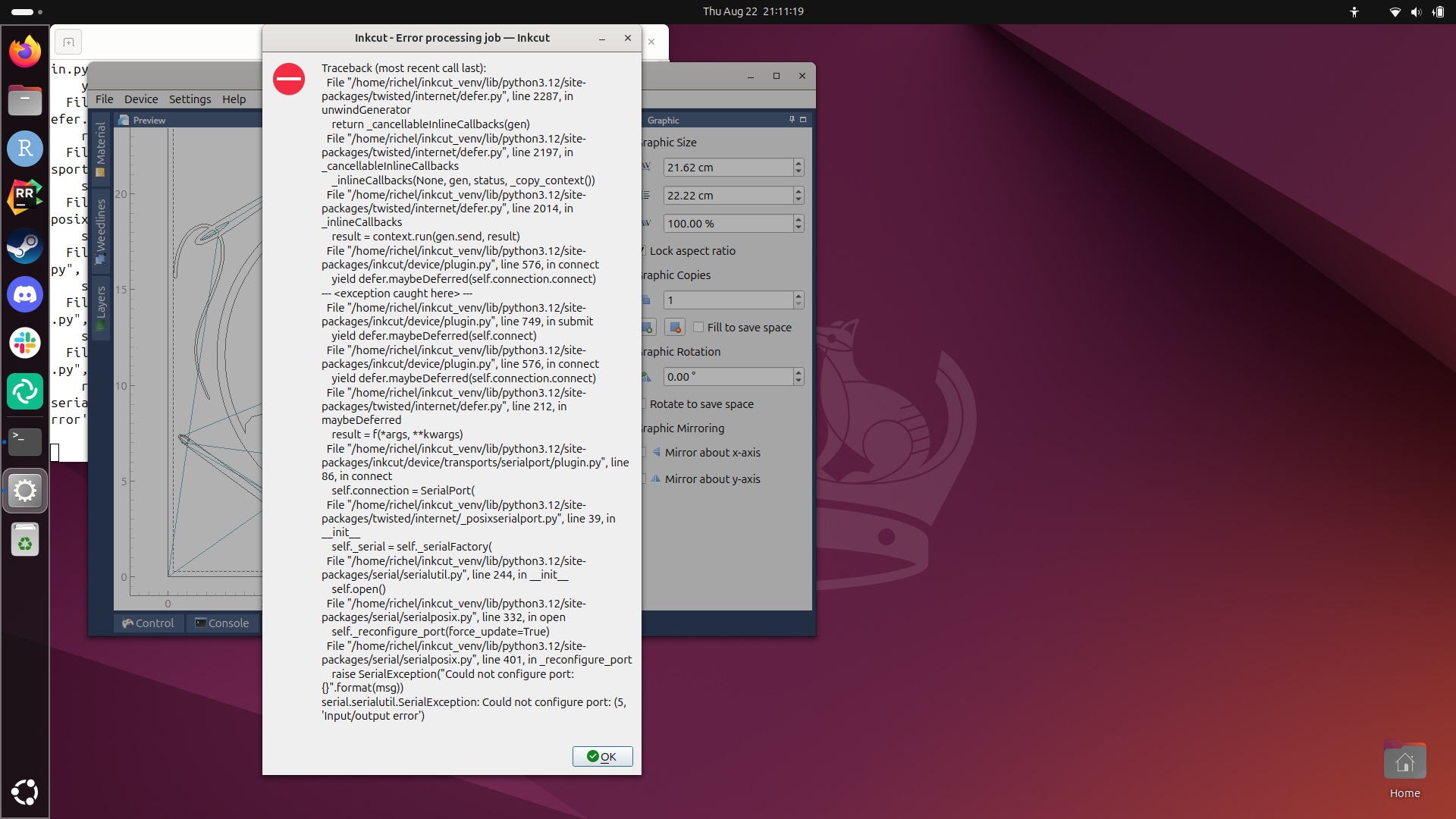Click the 'Graphic Rotation' section heading
This screenshot has width=1456, height=819.
point(681,351)
